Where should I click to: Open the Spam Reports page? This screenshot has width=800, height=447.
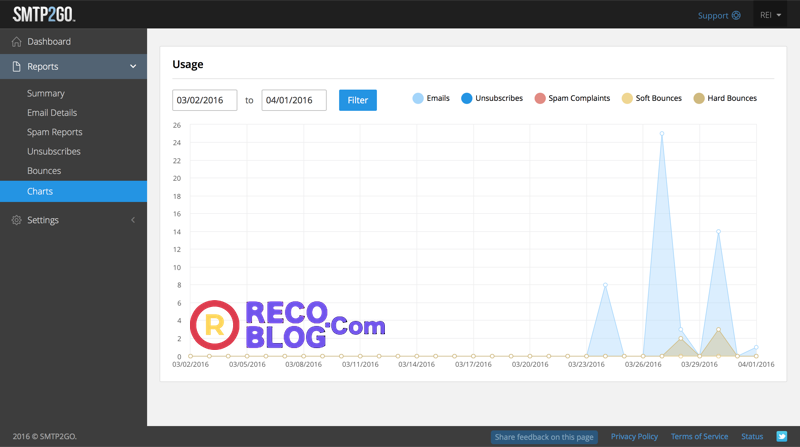[55, 132]
